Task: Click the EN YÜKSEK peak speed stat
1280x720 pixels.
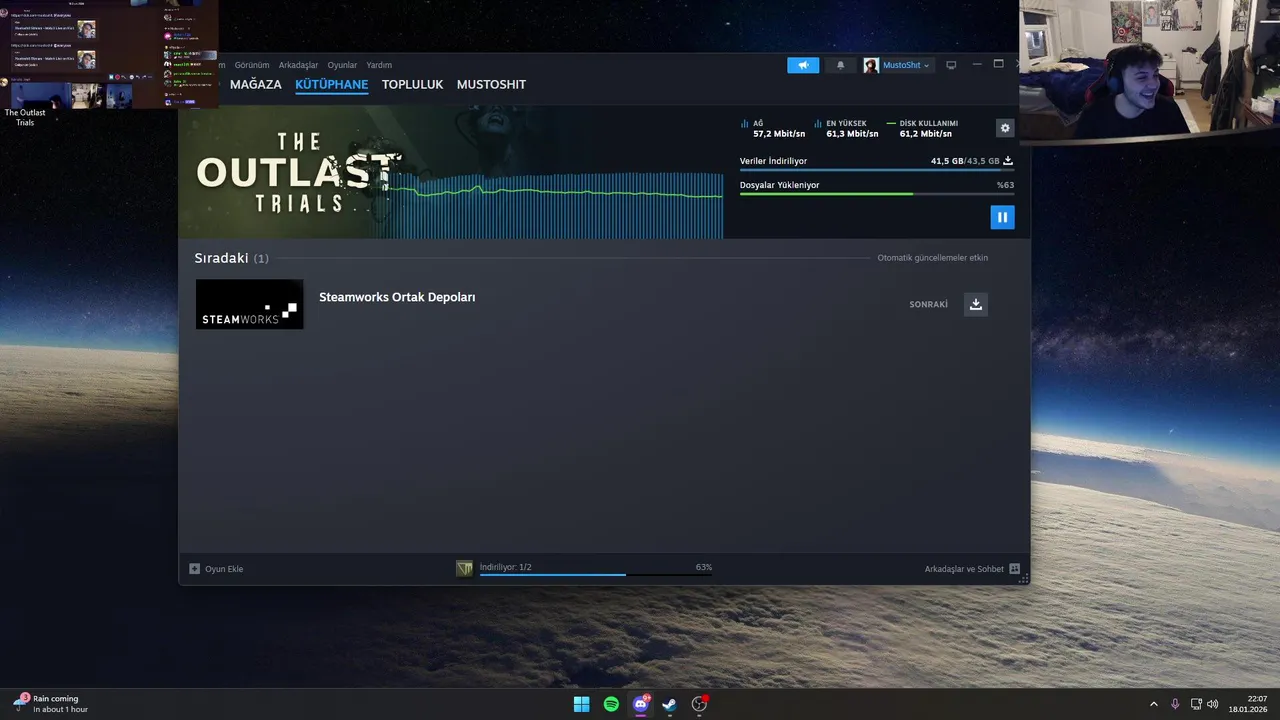Action: pos(846,129)
